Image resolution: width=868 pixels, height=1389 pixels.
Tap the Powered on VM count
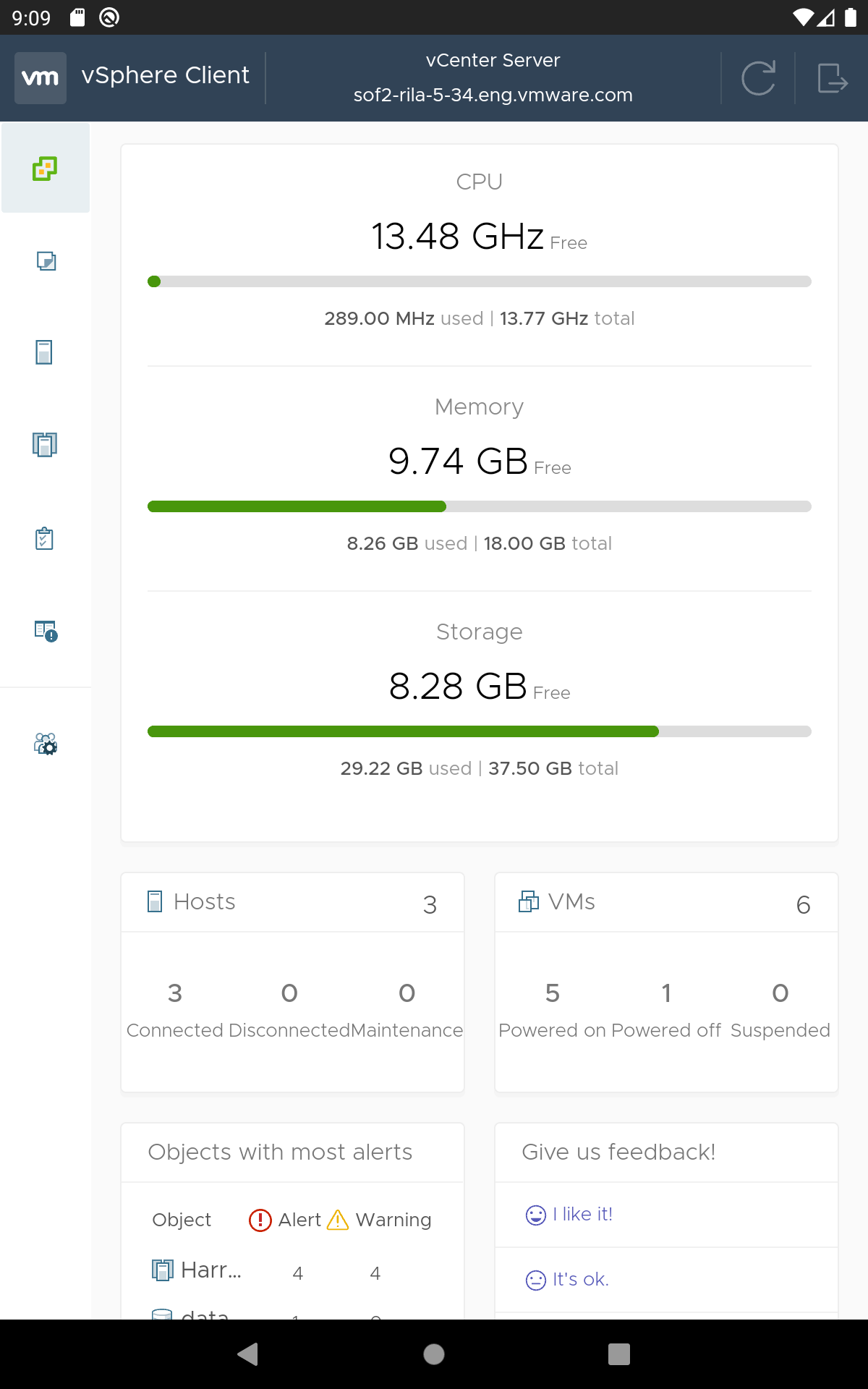tap(553, 993)
